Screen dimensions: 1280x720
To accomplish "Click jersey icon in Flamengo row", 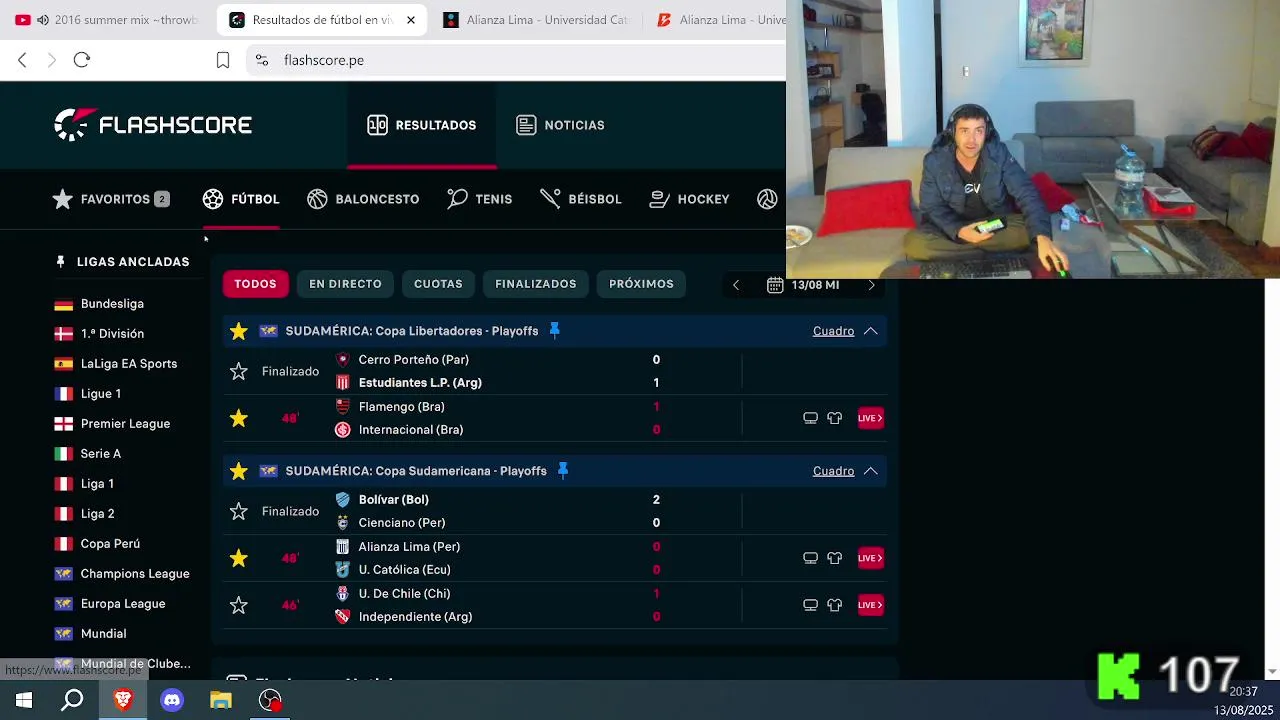I will click(x=834, y=418).
